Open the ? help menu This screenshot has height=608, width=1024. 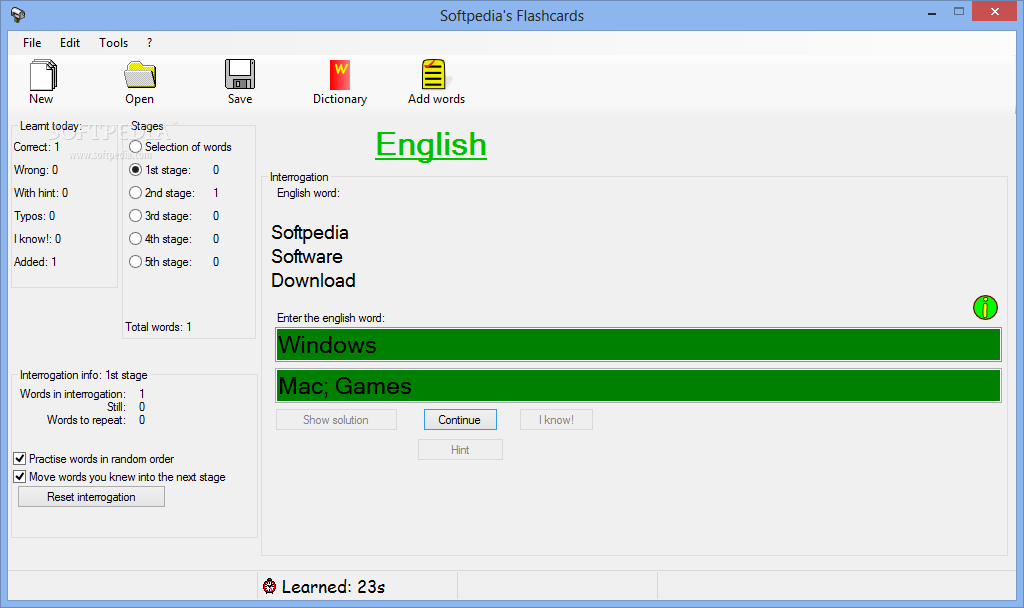pos(150,42)
